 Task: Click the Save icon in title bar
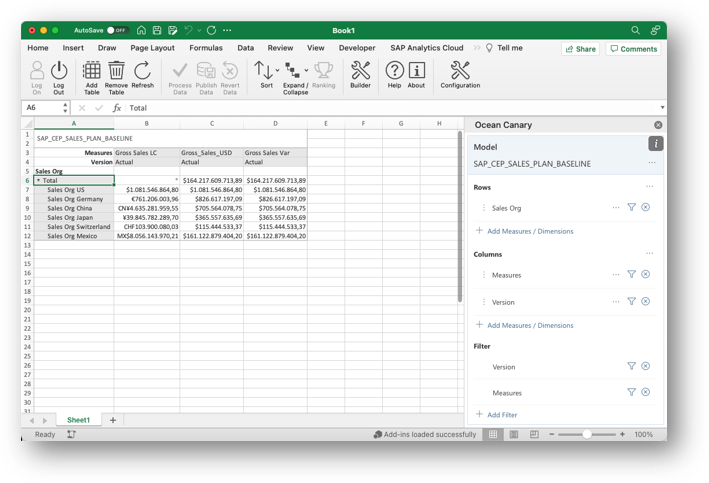(x=157, y=30)
